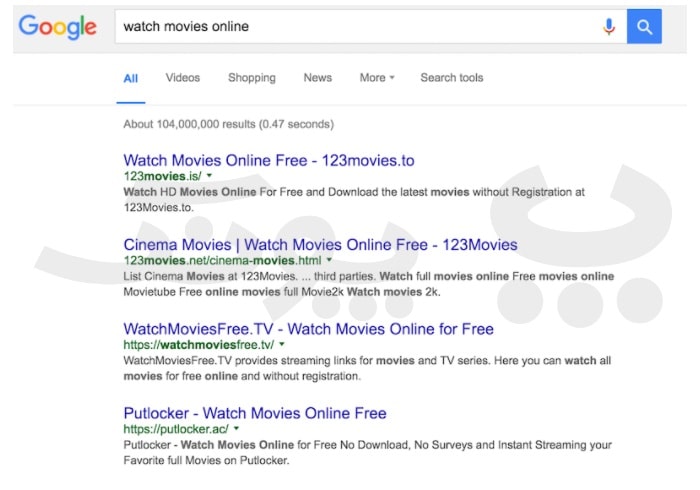Open Search tools
The height and width of the screenshot is (490, 700).
click(x=451, y=78)
